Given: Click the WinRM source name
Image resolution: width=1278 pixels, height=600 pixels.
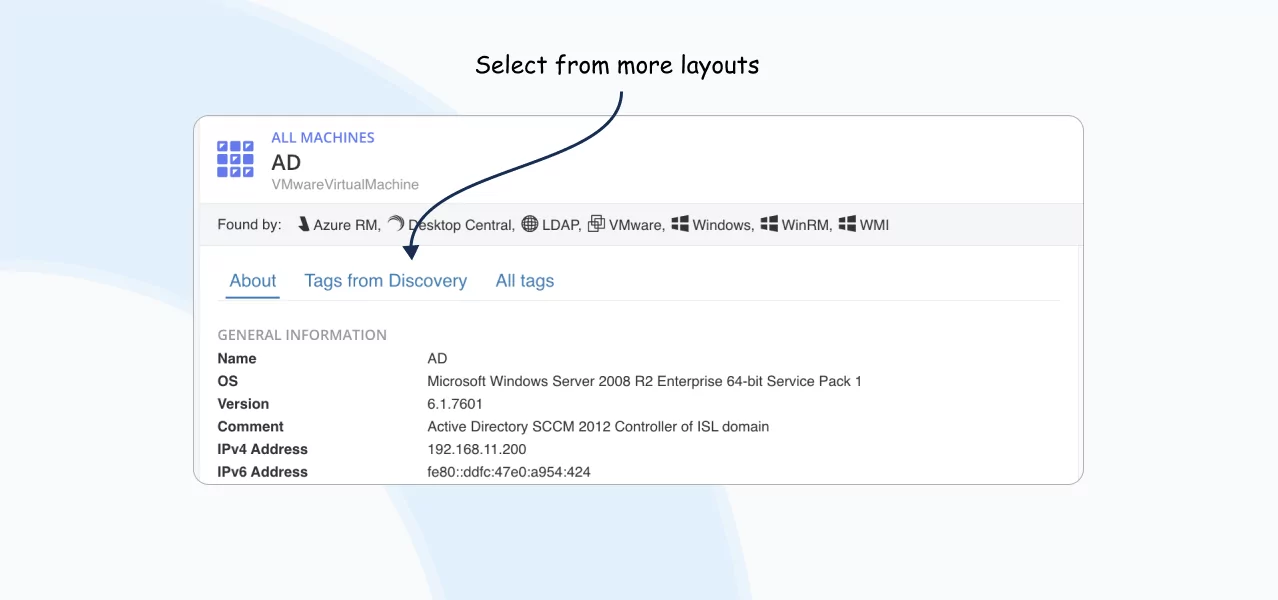Looking at the screenshot, I should (807, 225).
